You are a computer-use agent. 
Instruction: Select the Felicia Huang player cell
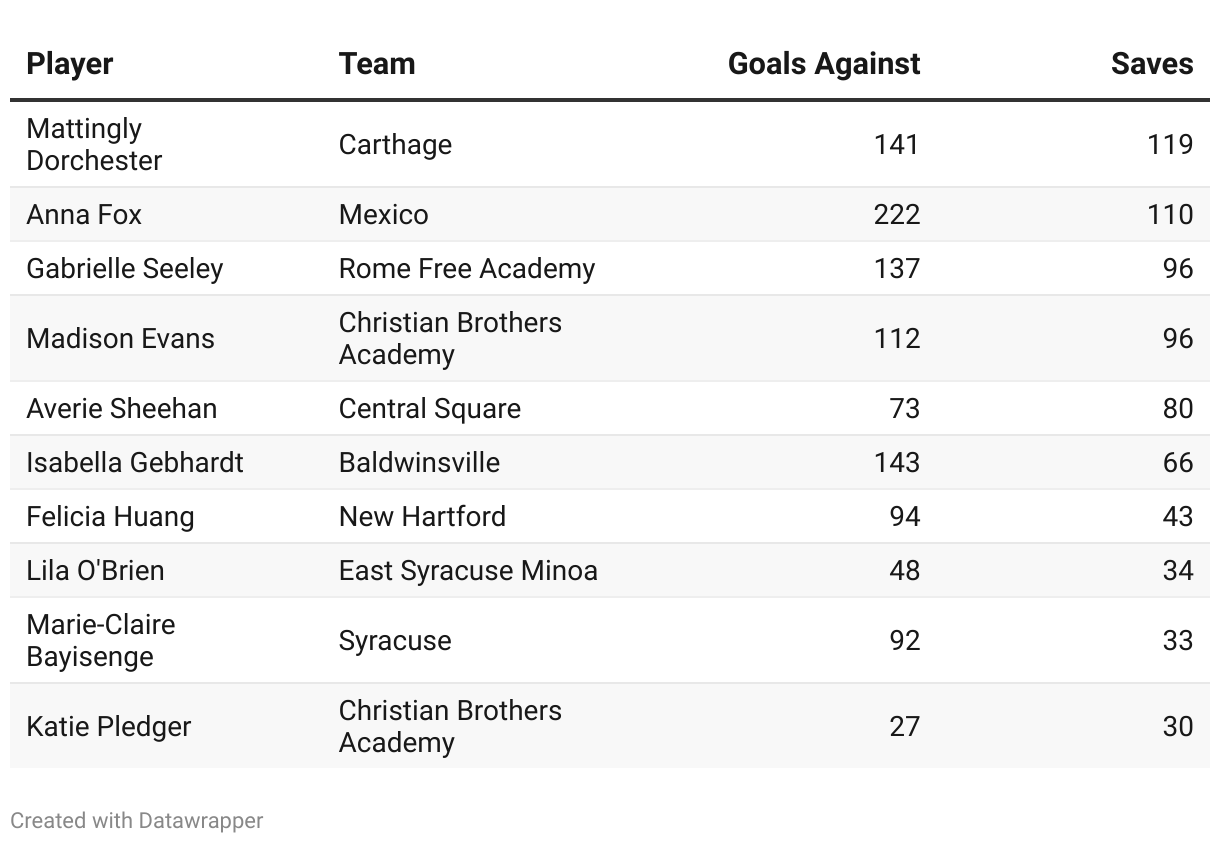click(x=110, y=517)
